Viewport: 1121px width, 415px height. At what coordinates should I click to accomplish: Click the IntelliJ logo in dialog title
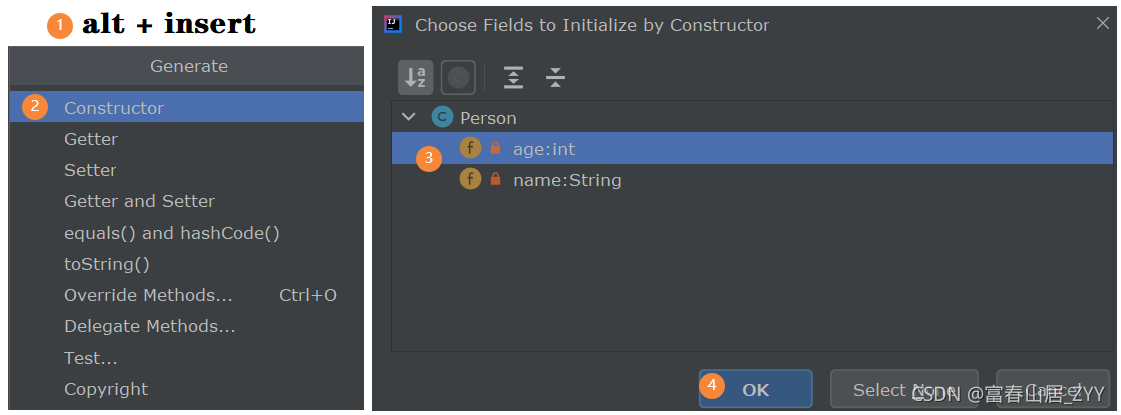[392, 24]
